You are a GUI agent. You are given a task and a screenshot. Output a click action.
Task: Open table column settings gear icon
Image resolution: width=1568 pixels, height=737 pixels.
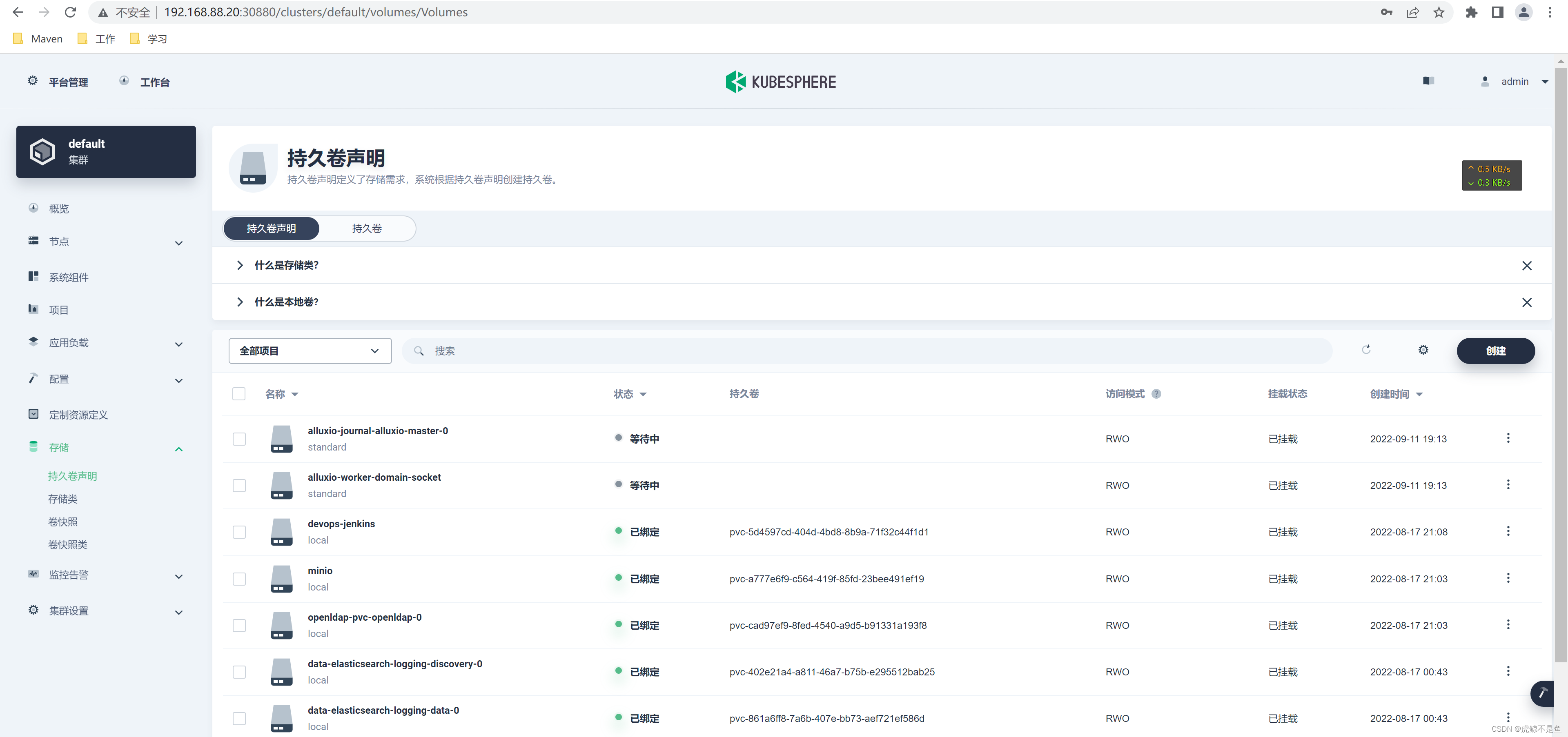[x=1423, y=350]
